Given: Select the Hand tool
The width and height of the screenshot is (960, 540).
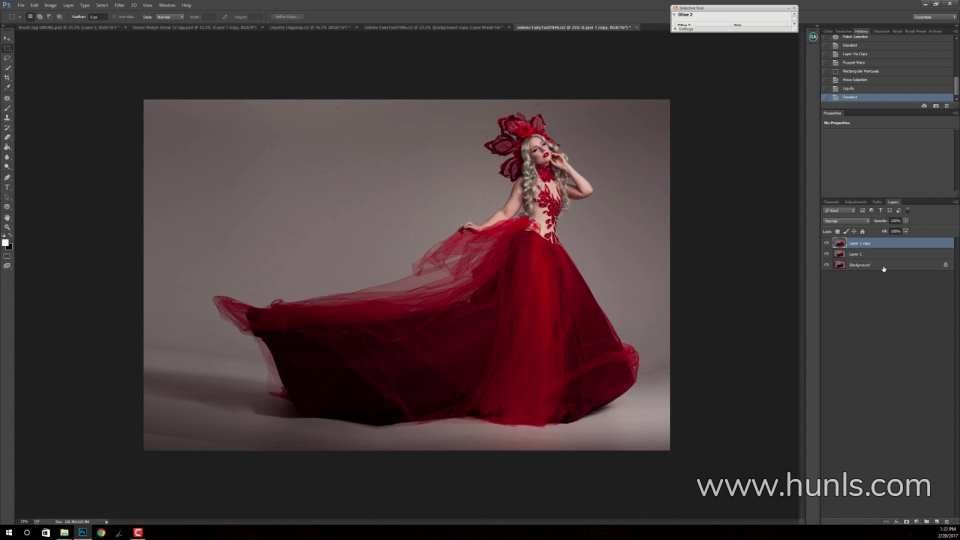Looking at the screenshot, I should tap(8, 217).
